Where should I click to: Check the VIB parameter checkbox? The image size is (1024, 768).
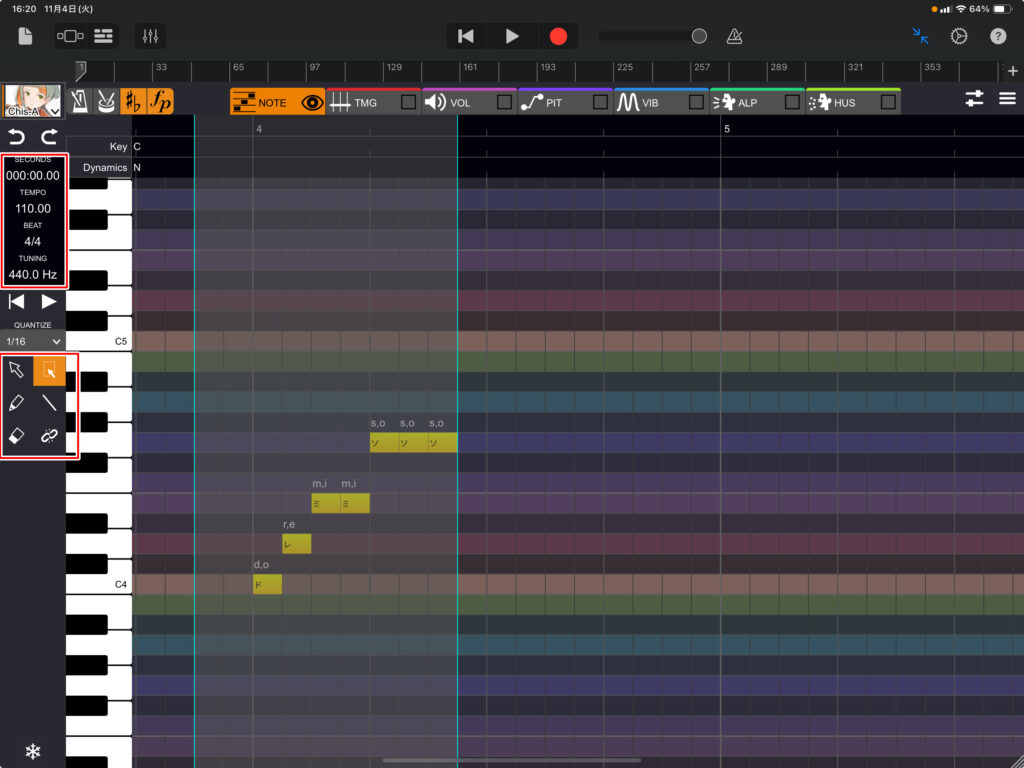[695, 102]
